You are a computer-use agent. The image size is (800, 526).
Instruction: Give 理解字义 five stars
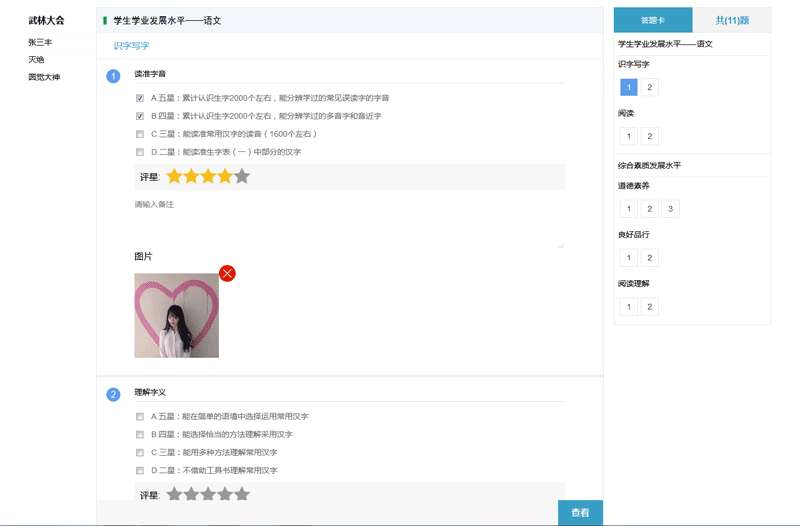[241, 494]
